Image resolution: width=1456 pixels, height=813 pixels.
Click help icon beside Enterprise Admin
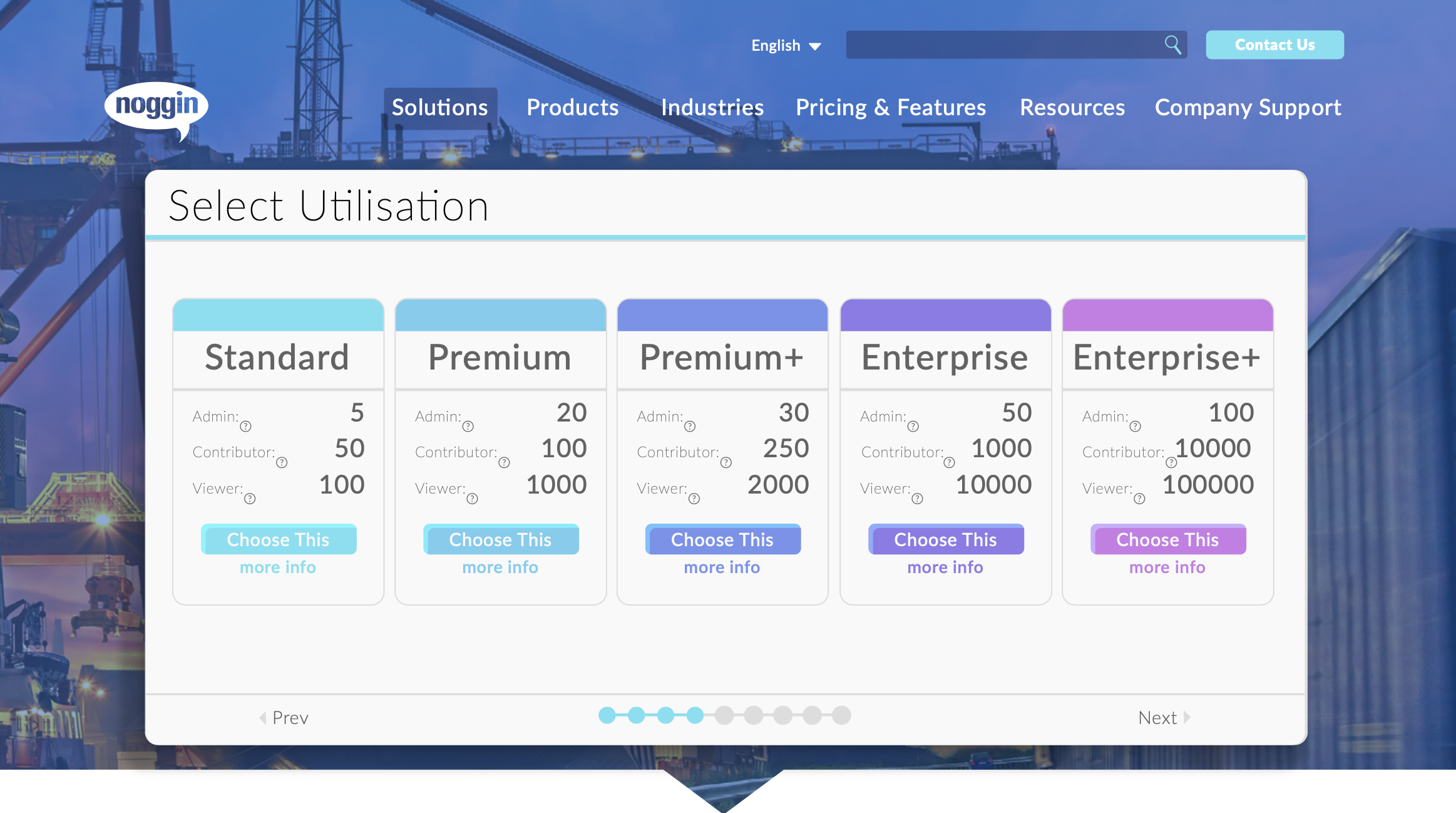pos(913,427)
